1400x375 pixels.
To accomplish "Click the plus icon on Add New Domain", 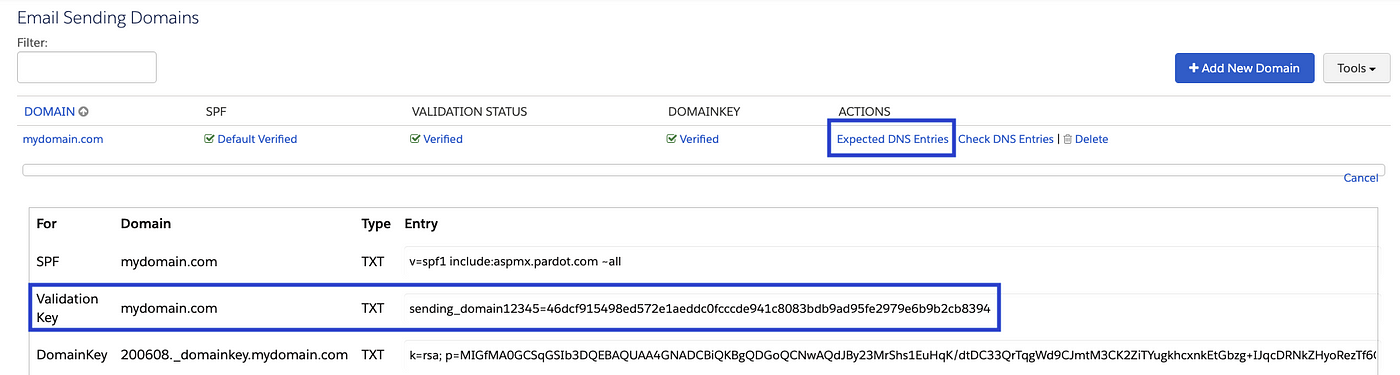I will tap(1193, 68).
